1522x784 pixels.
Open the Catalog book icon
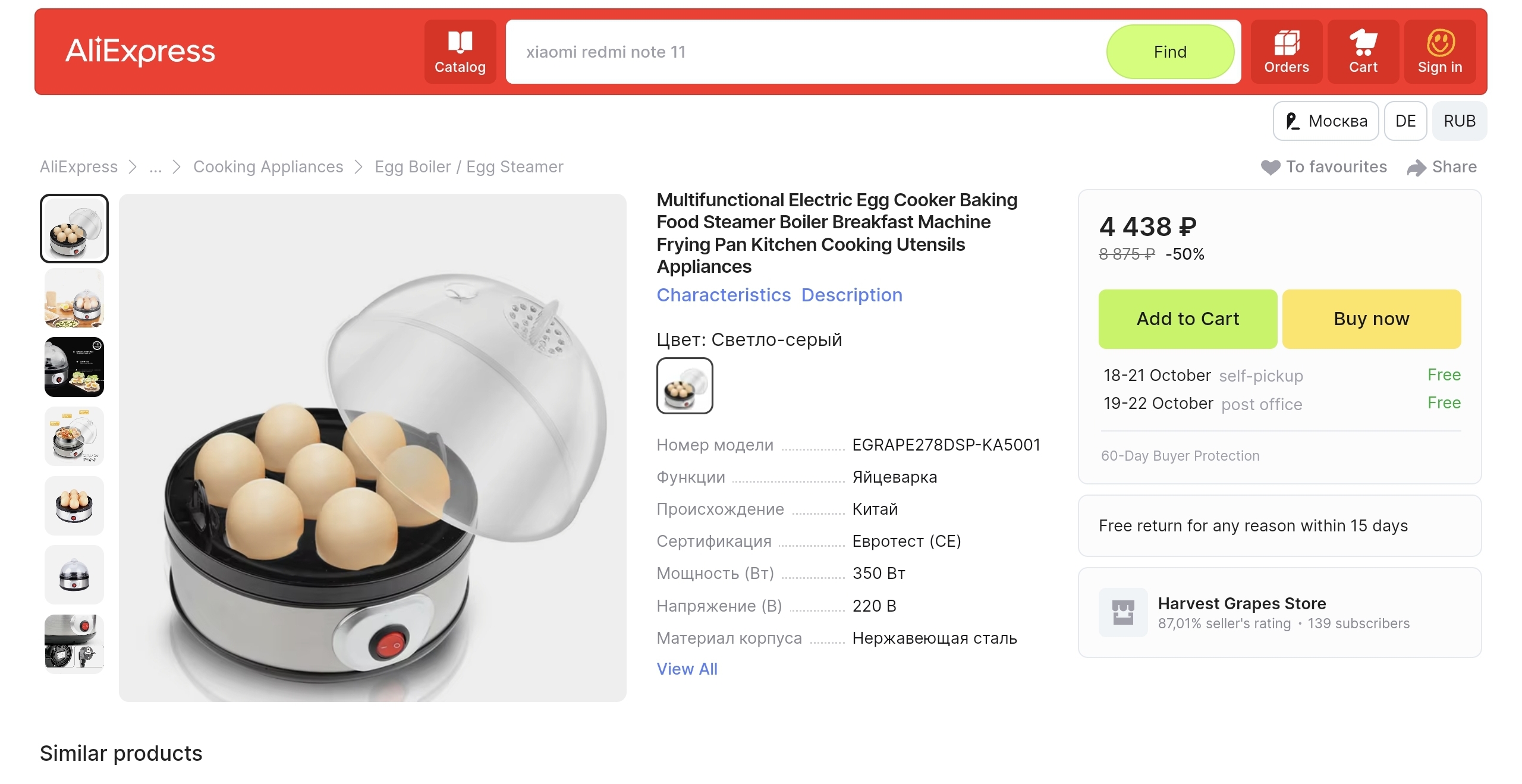click(x=460, y=43)
